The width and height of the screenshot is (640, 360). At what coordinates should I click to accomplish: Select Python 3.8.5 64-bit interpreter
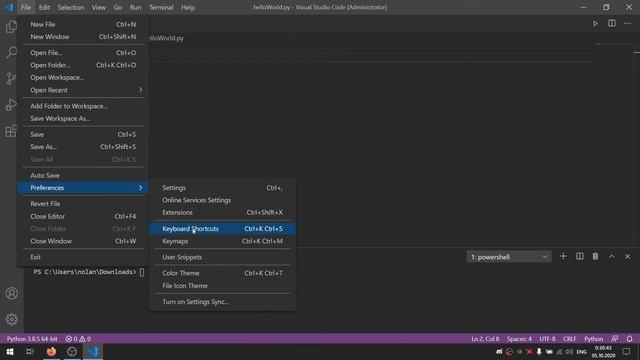coord(32,339)
